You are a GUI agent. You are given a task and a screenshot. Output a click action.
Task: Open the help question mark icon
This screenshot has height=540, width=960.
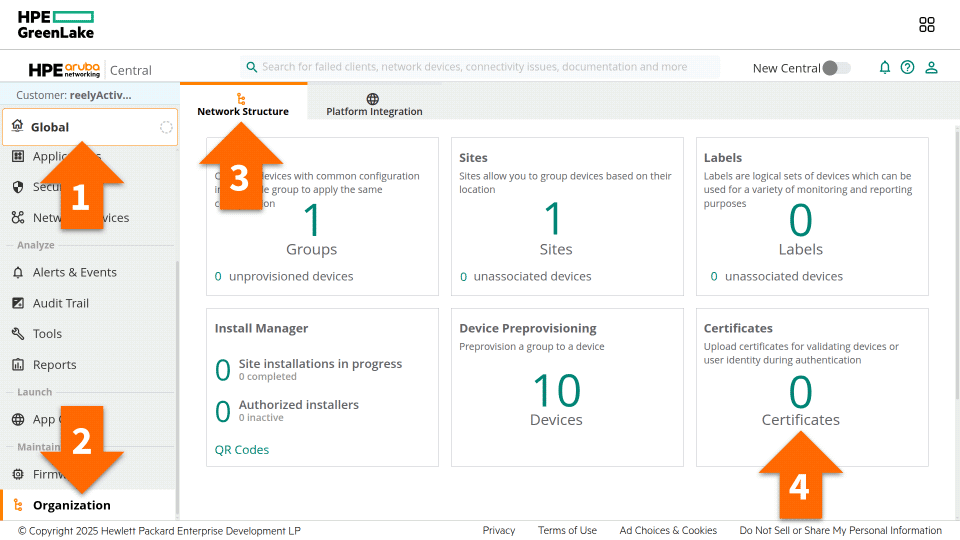click(907, 67)
